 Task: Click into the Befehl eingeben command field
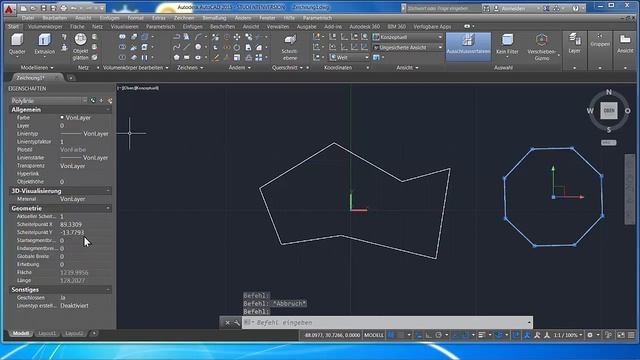click(387, 322)
